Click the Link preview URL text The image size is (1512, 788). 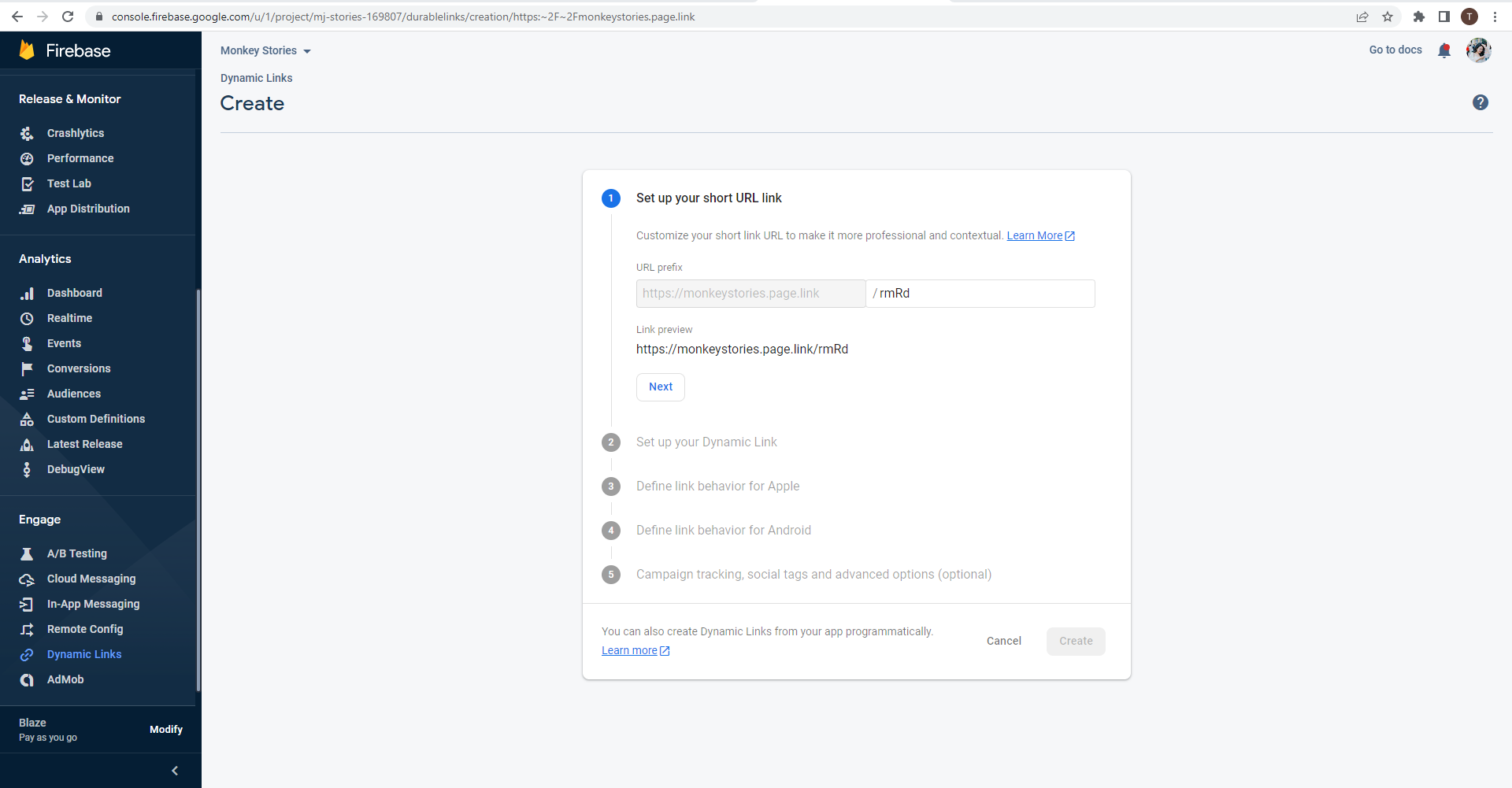742,349
